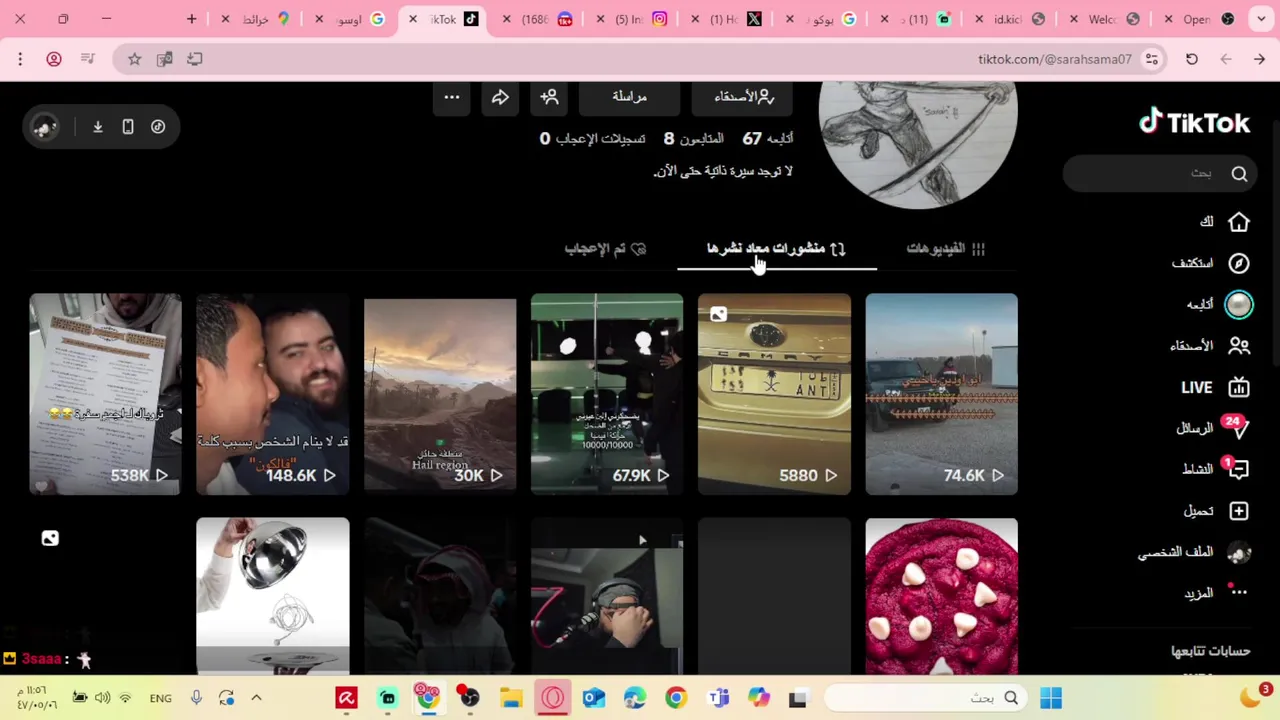The image size is (1280, 720).
Task: Click the phone icon in floating toolbar
Action: (x=128, y=127)
